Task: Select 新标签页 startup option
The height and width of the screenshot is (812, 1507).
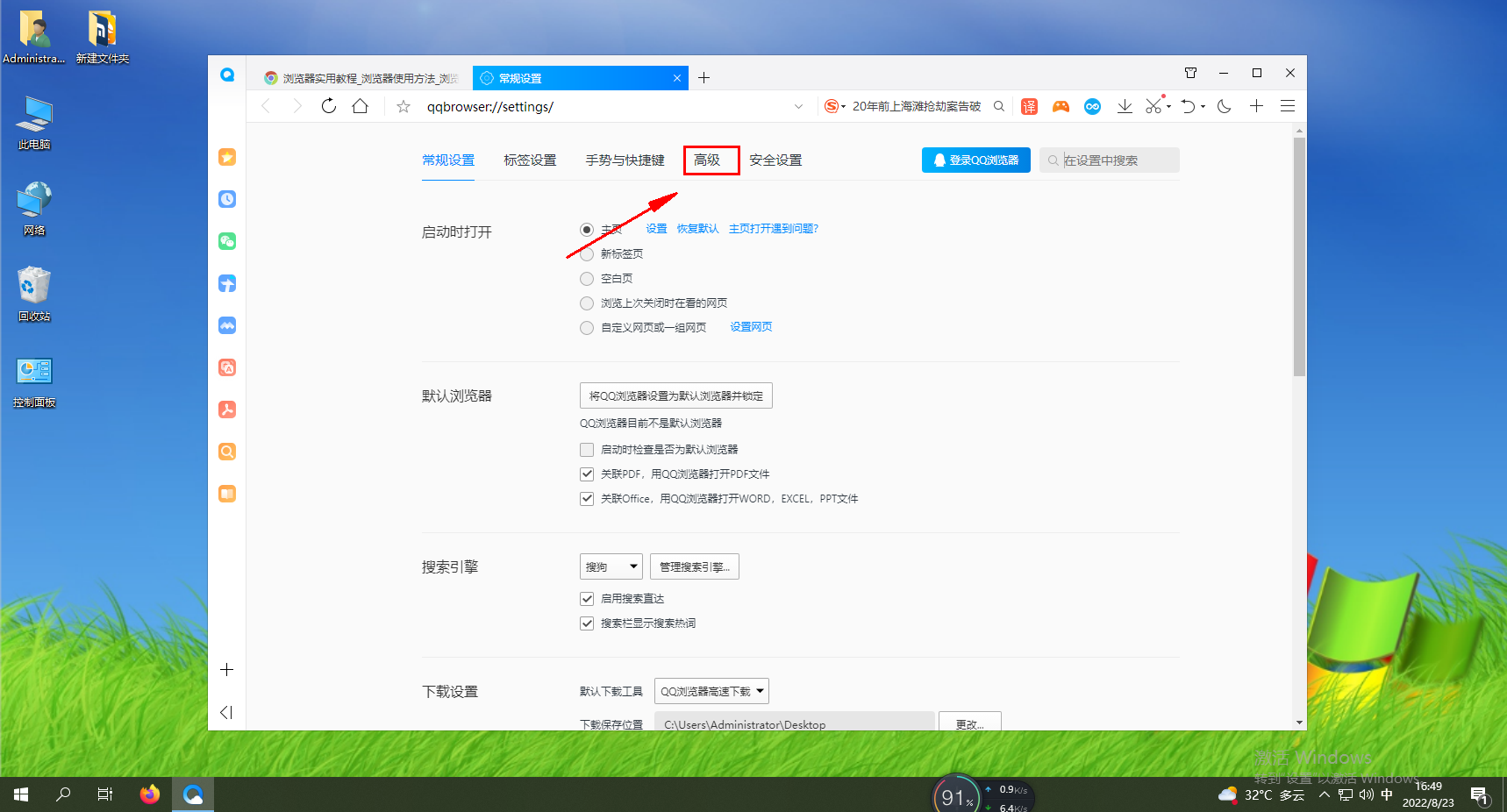Action: pyautogui.click(x=587, y=254)
